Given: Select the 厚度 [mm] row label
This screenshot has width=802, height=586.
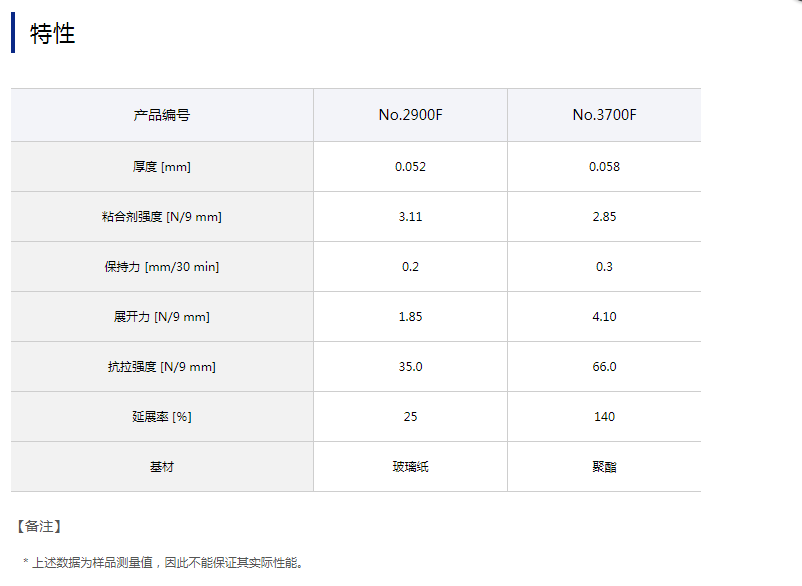Looking at the screenshot, I should tap(162, 167).
